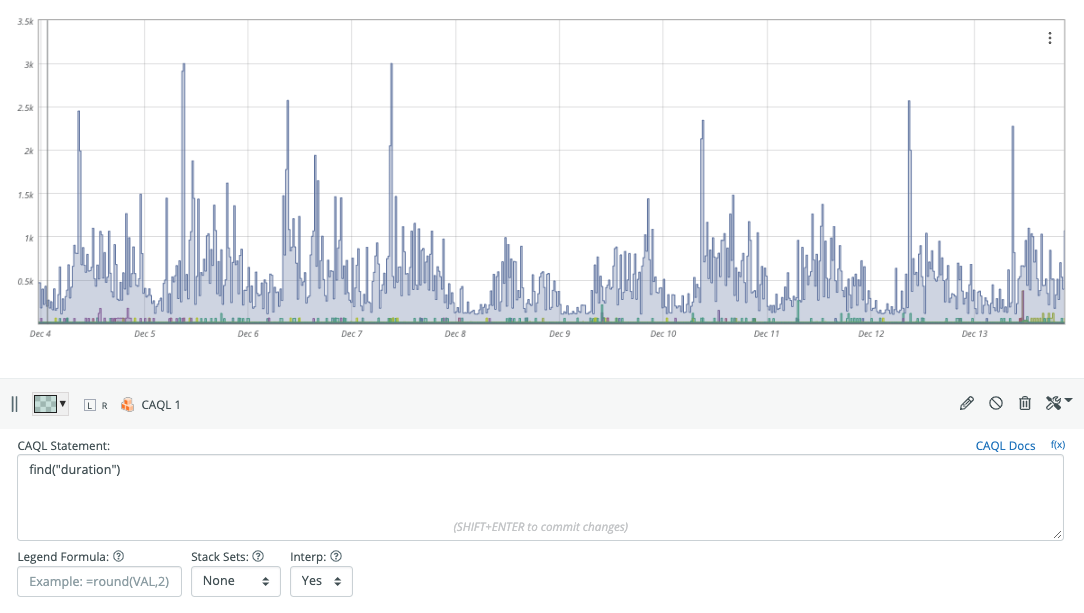Screen dimensions: 1084x613
Task: Open the help icon next to Legend Formula
Action: [x=120, y=556]
